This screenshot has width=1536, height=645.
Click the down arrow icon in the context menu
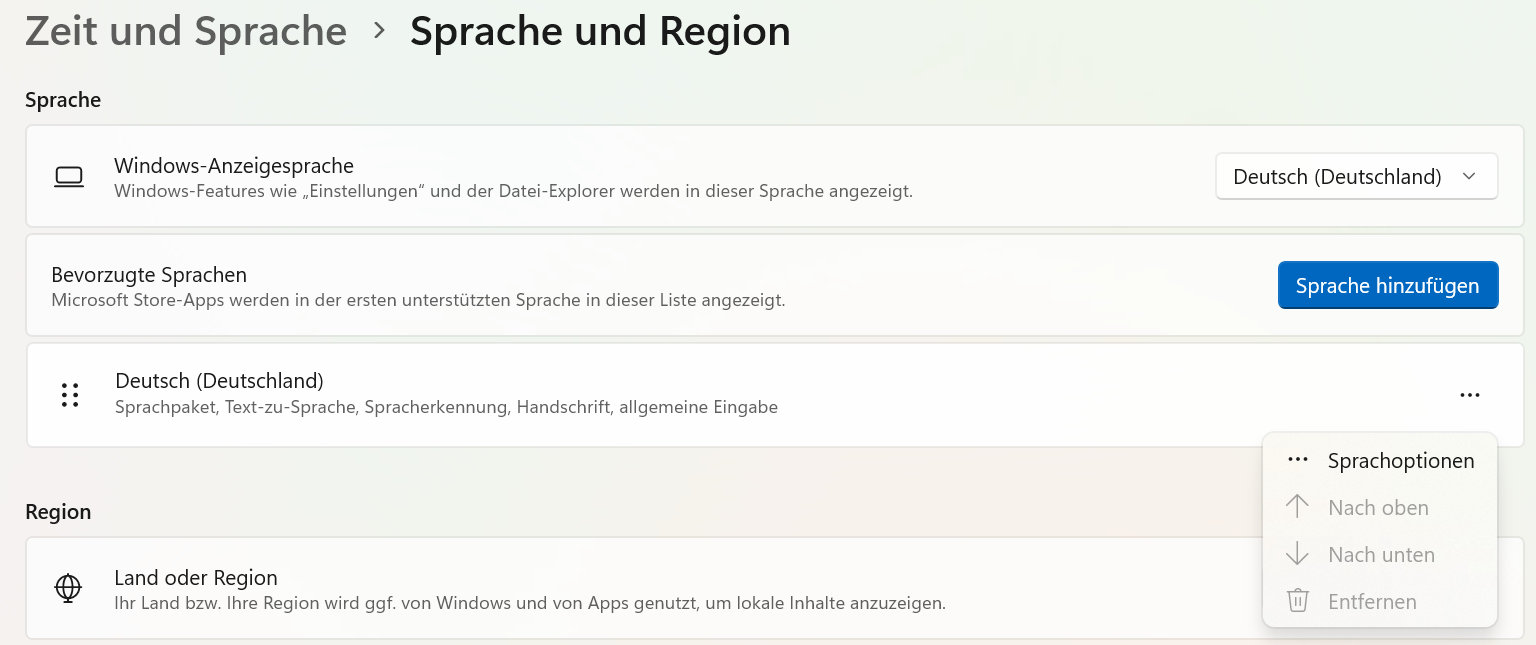point(1297,554)
